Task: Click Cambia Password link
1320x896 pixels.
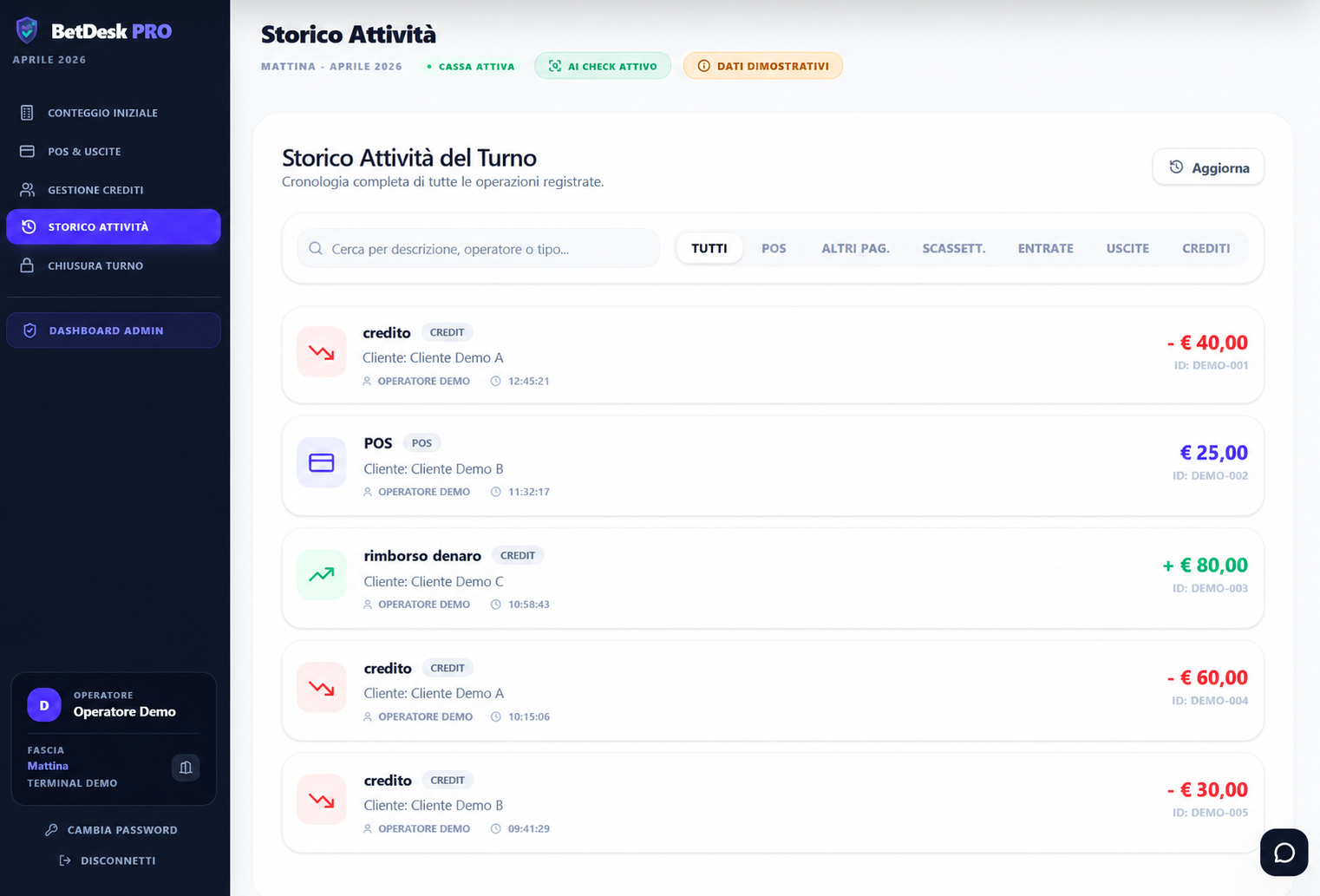Action: point(112,830)
